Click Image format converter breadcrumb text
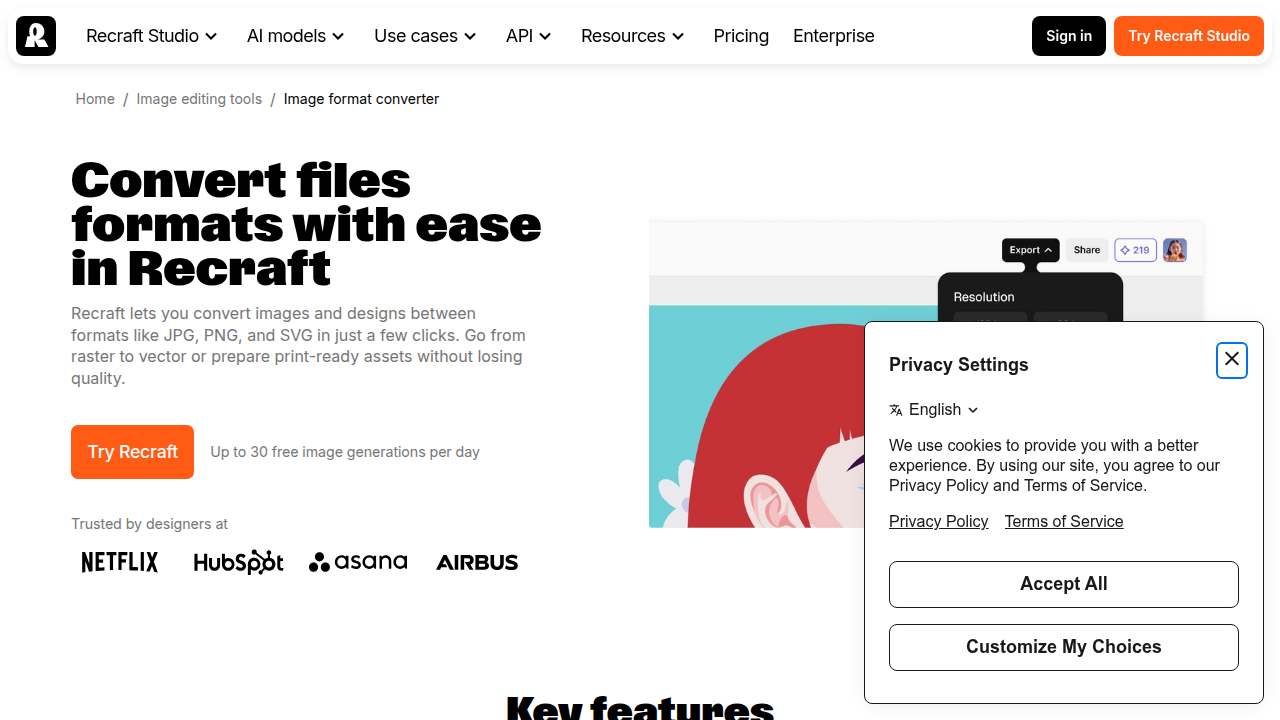Viewport: 1280px width, 720px height. [x=361, y=99]
